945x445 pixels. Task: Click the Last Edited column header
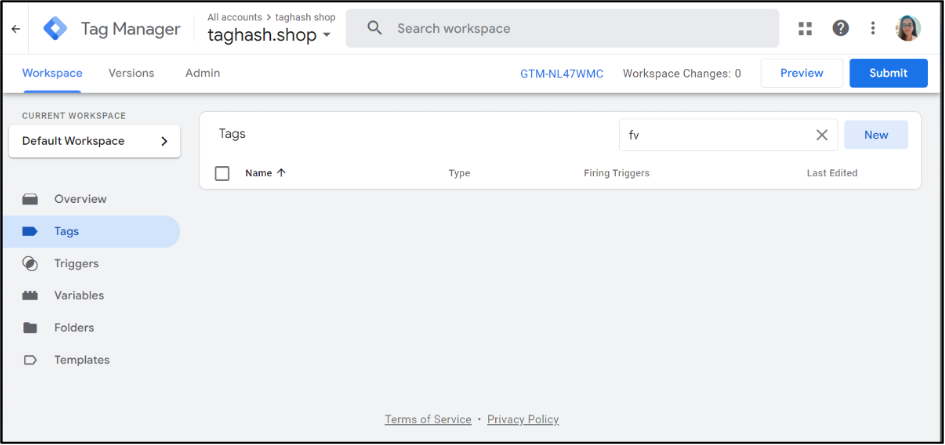832,173
